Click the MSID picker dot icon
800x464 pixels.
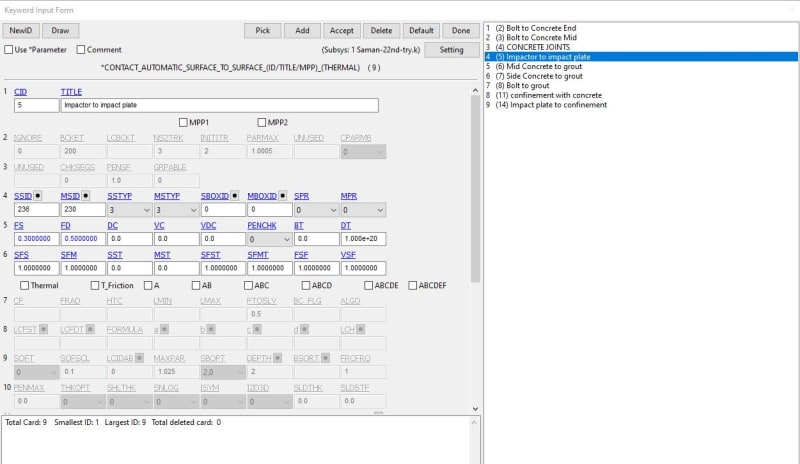[86, 196]
